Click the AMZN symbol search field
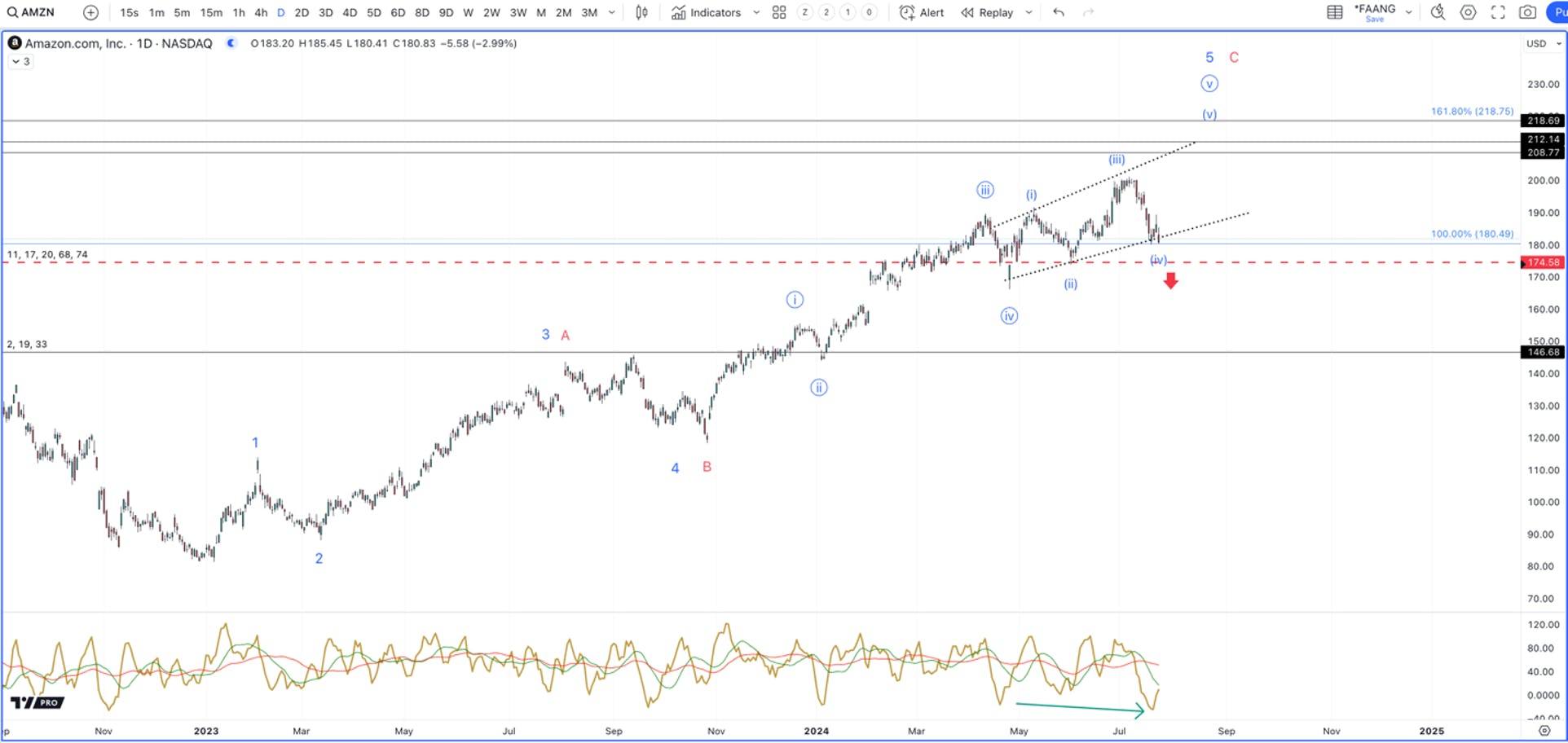 pyautogui.click(x=32, y=12)
